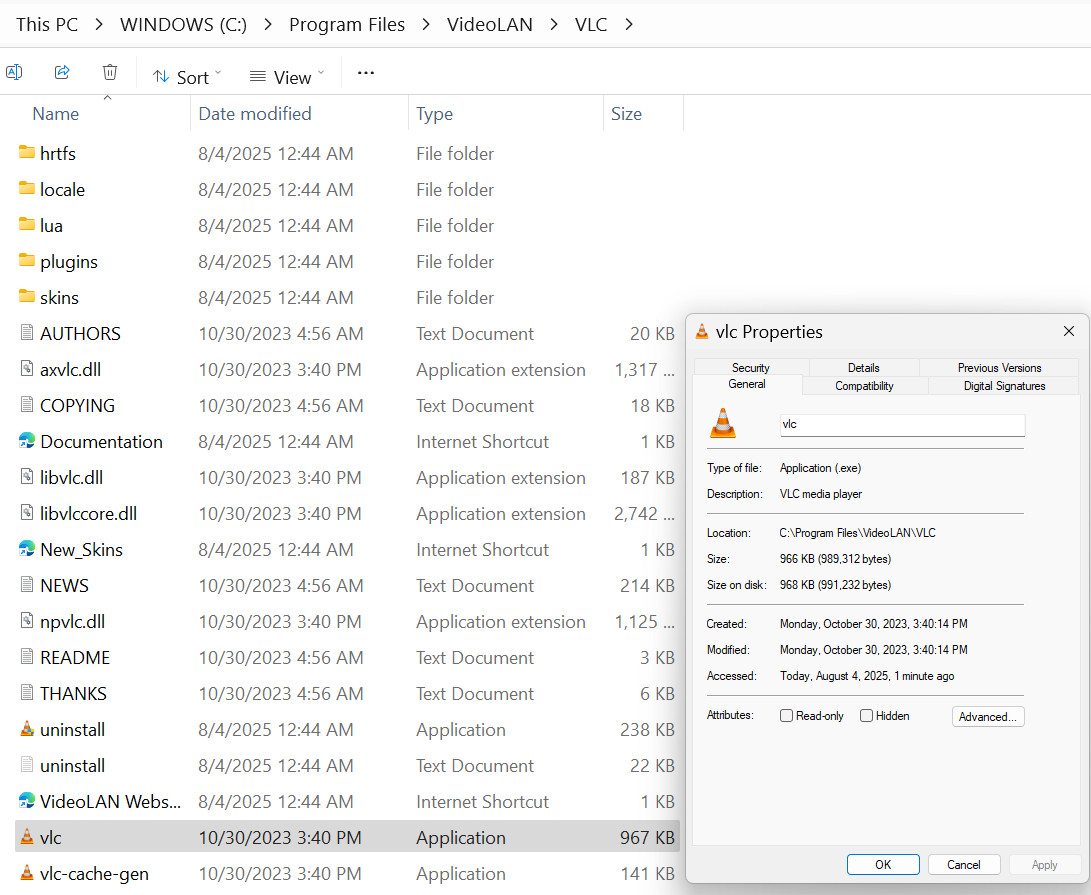Sort files by the Type column header
Viewport: 1091px width, 895px height.
pyautogui.click(x=434, y=114)
